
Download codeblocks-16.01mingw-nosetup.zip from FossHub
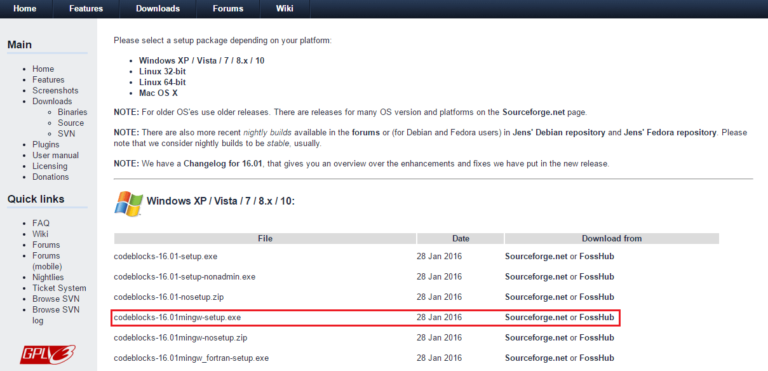tap(597, 338)
